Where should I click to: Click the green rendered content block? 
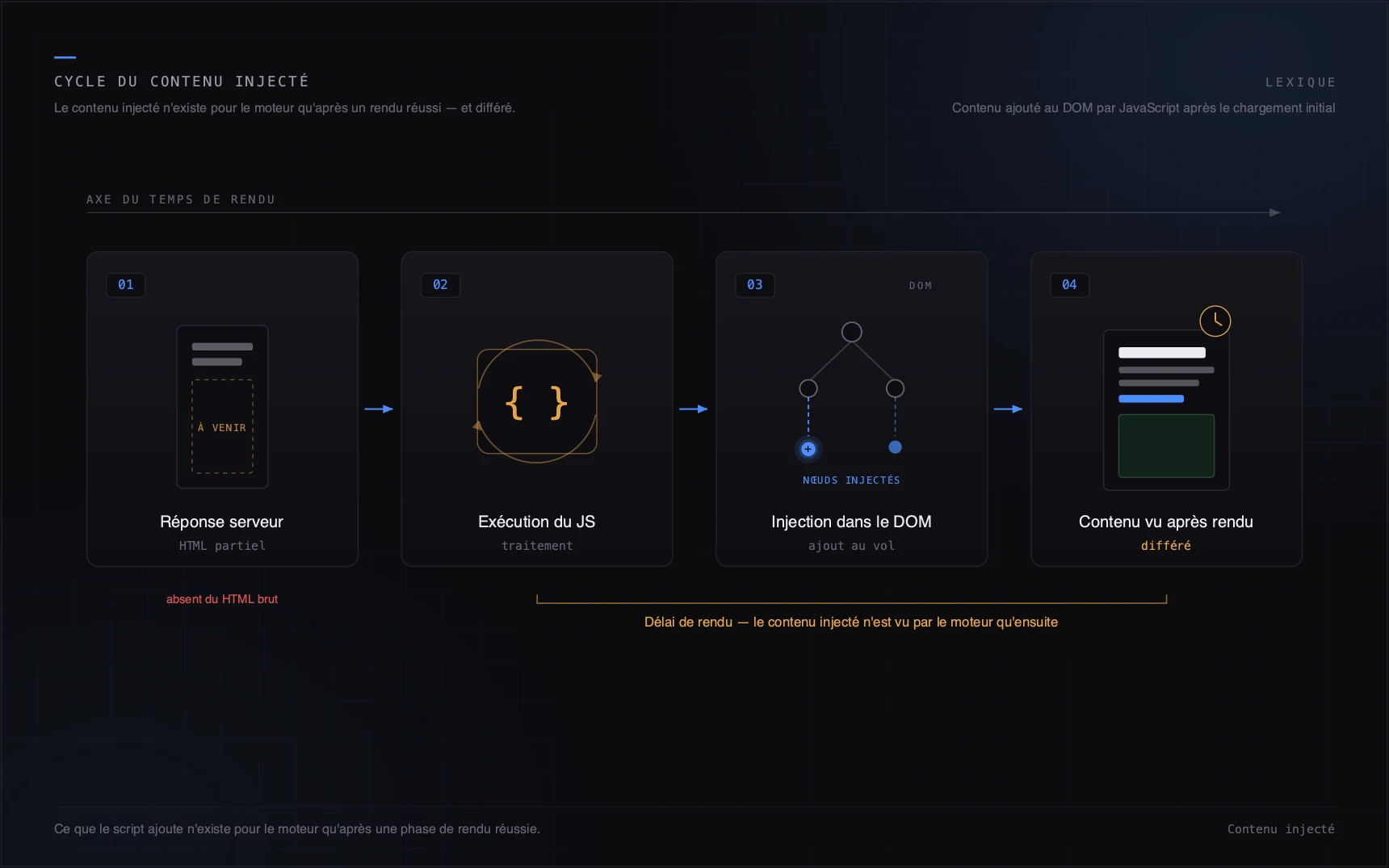pyautogui.click(x=1166, y=446)
